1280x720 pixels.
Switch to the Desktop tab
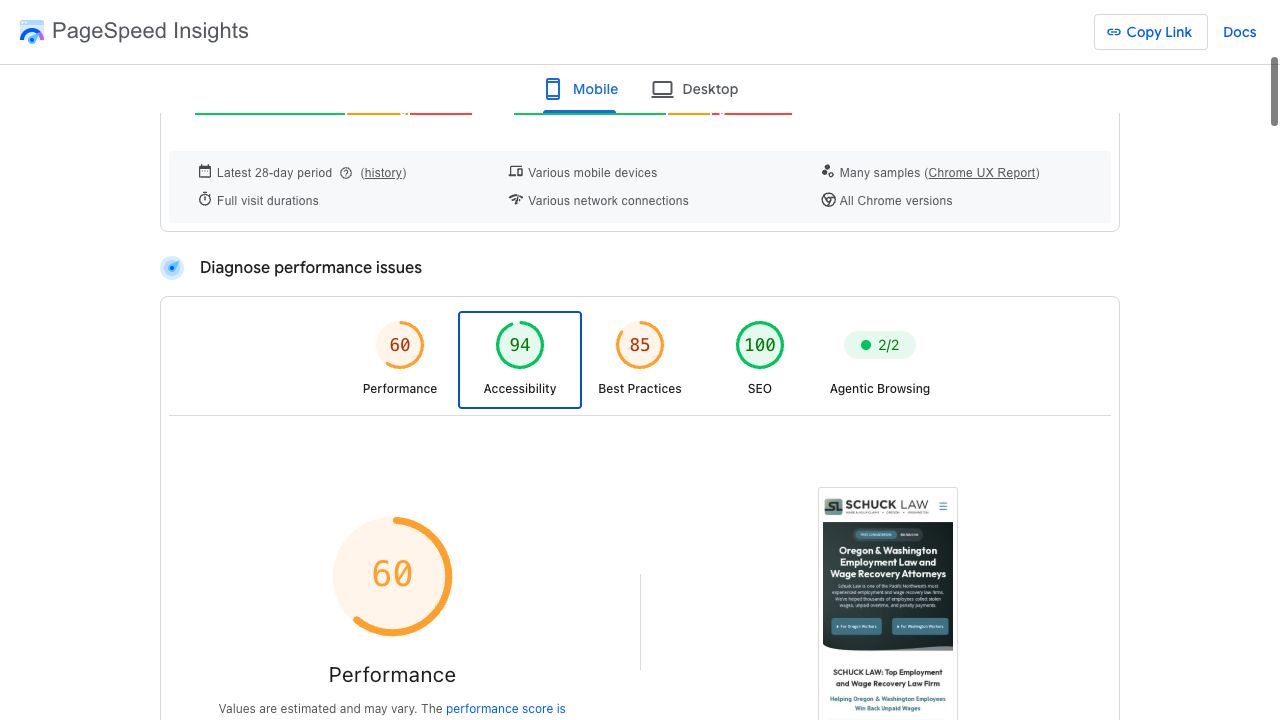click(695, 89)
